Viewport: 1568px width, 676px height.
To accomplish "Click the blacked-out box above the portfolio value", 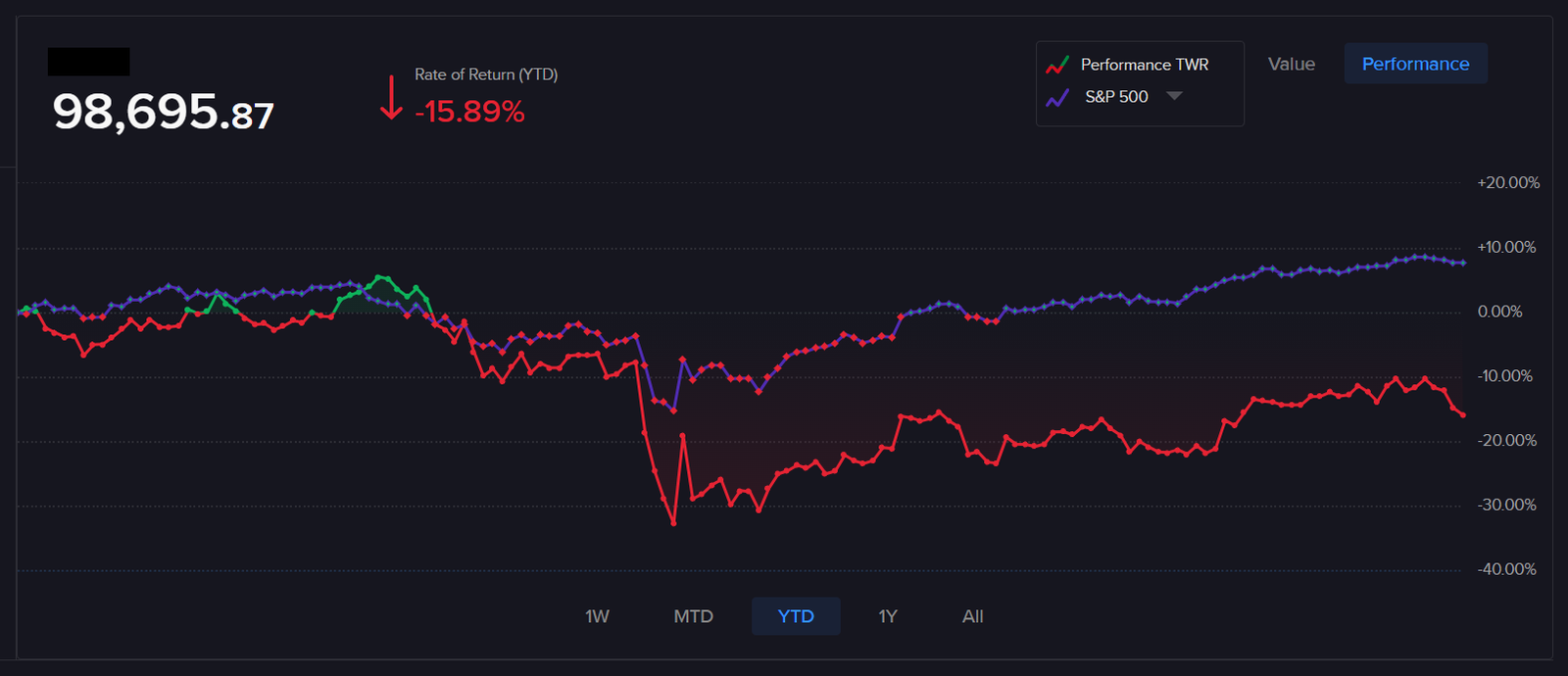I will point(89,62).
